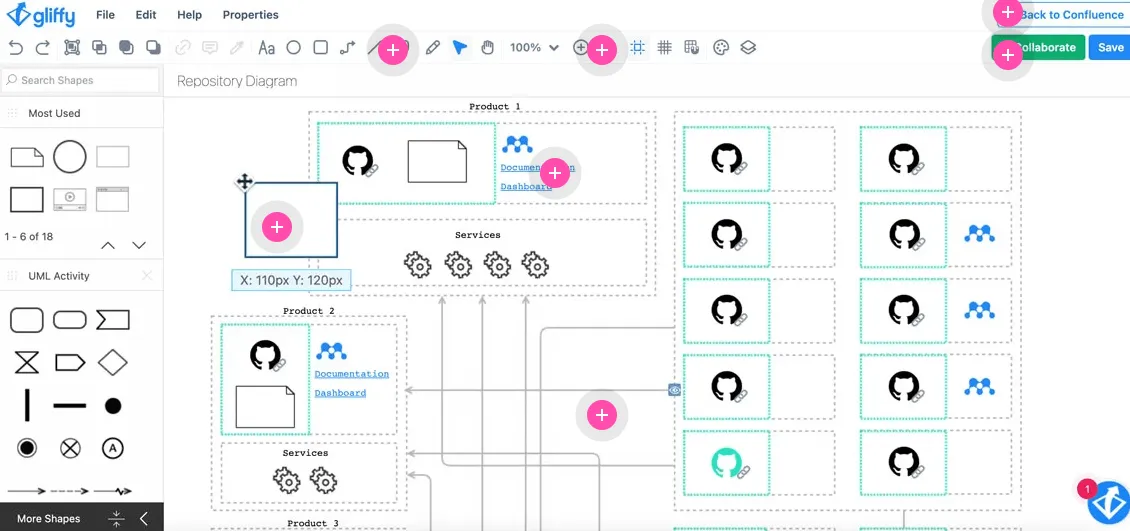Select the connector tool
1130x531 pixels.
[347, 48]
